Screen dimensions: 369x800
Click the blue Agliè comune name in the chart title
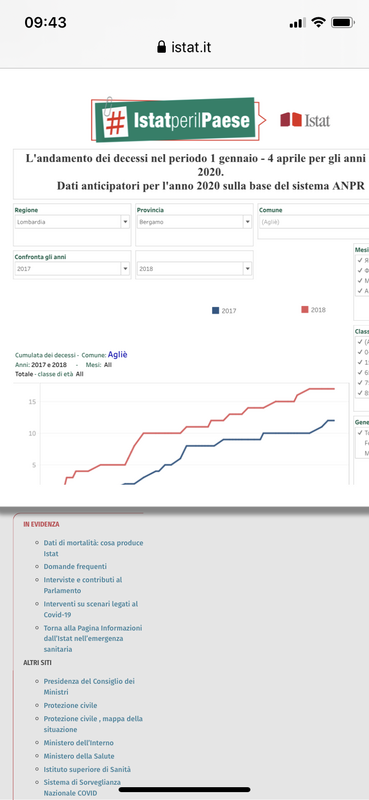pos(117,354)
